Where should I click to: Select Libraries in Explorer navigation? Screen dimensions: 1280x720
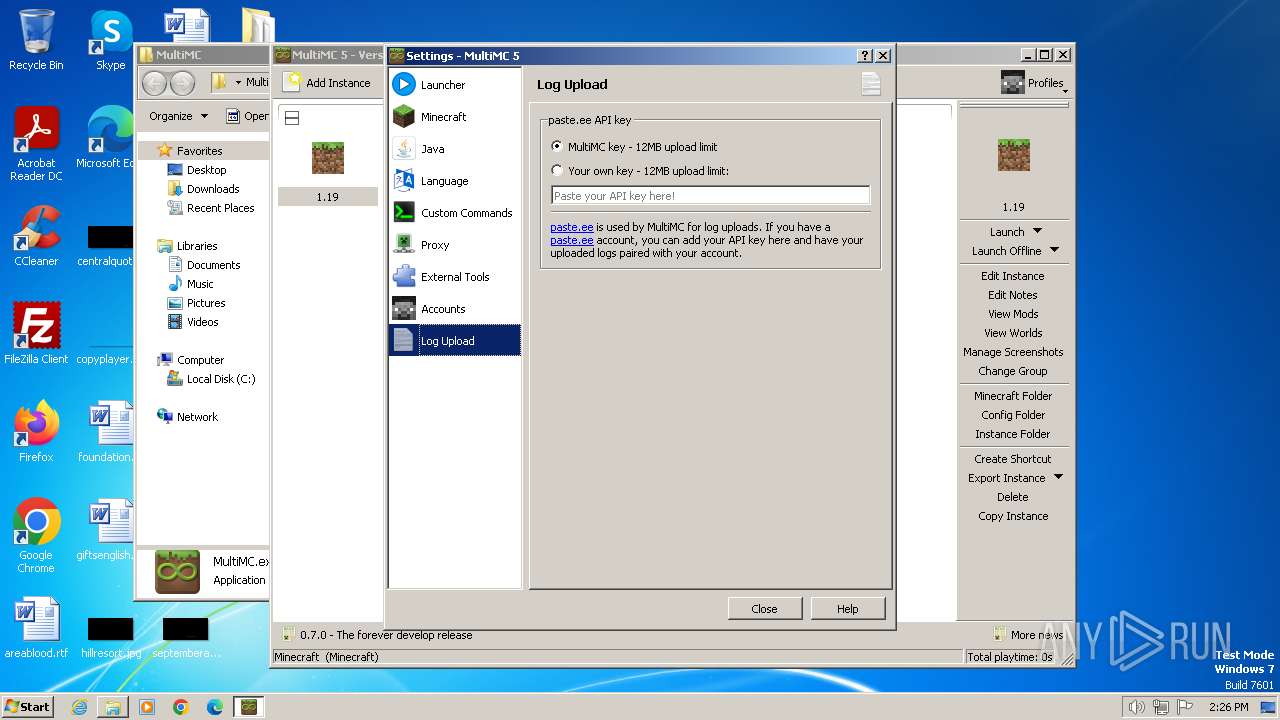[x=197, y=246]
